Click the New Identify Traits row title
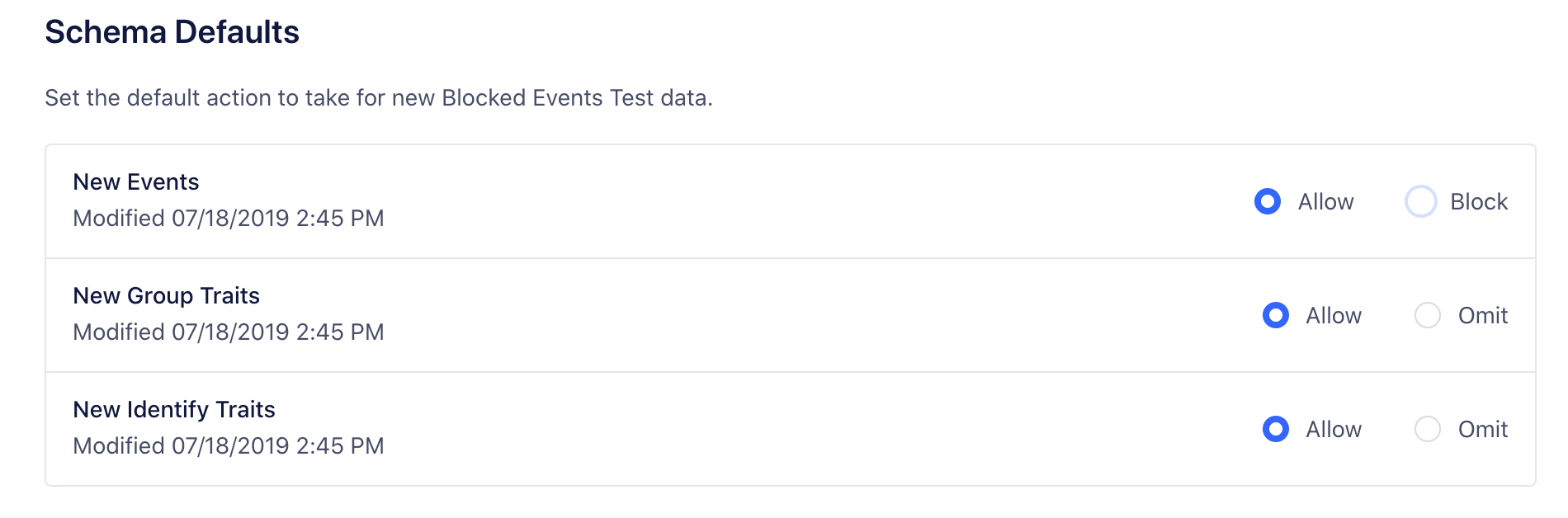 tap(174, 409)
